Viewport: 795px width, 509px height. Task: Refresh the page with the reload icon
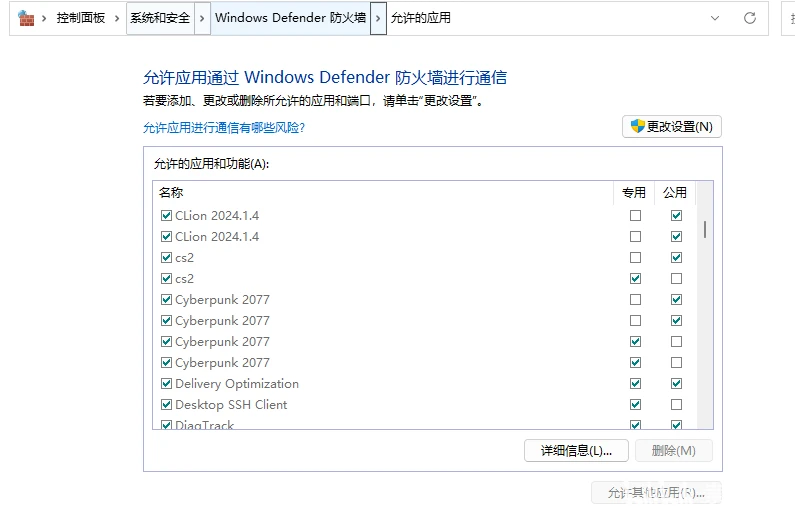tap(750, 18)
